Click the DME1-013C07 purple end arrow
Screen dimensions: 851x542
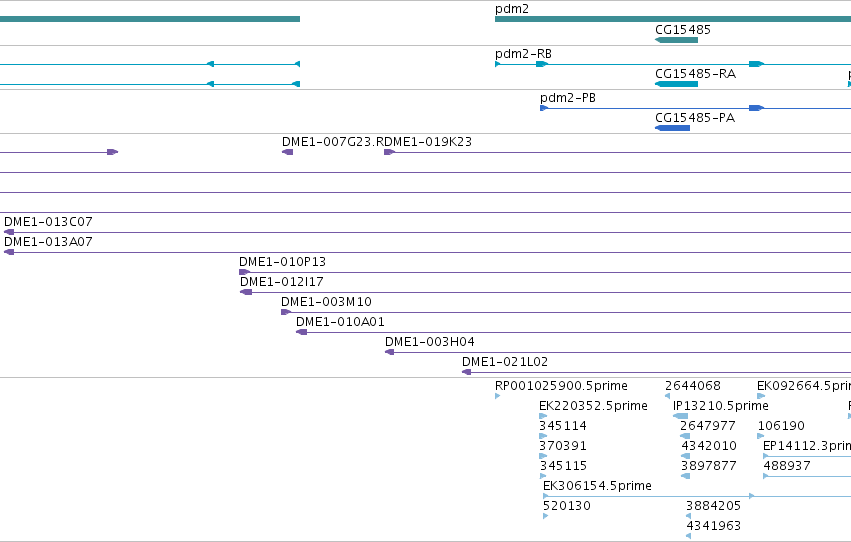(x=9, y=232)
